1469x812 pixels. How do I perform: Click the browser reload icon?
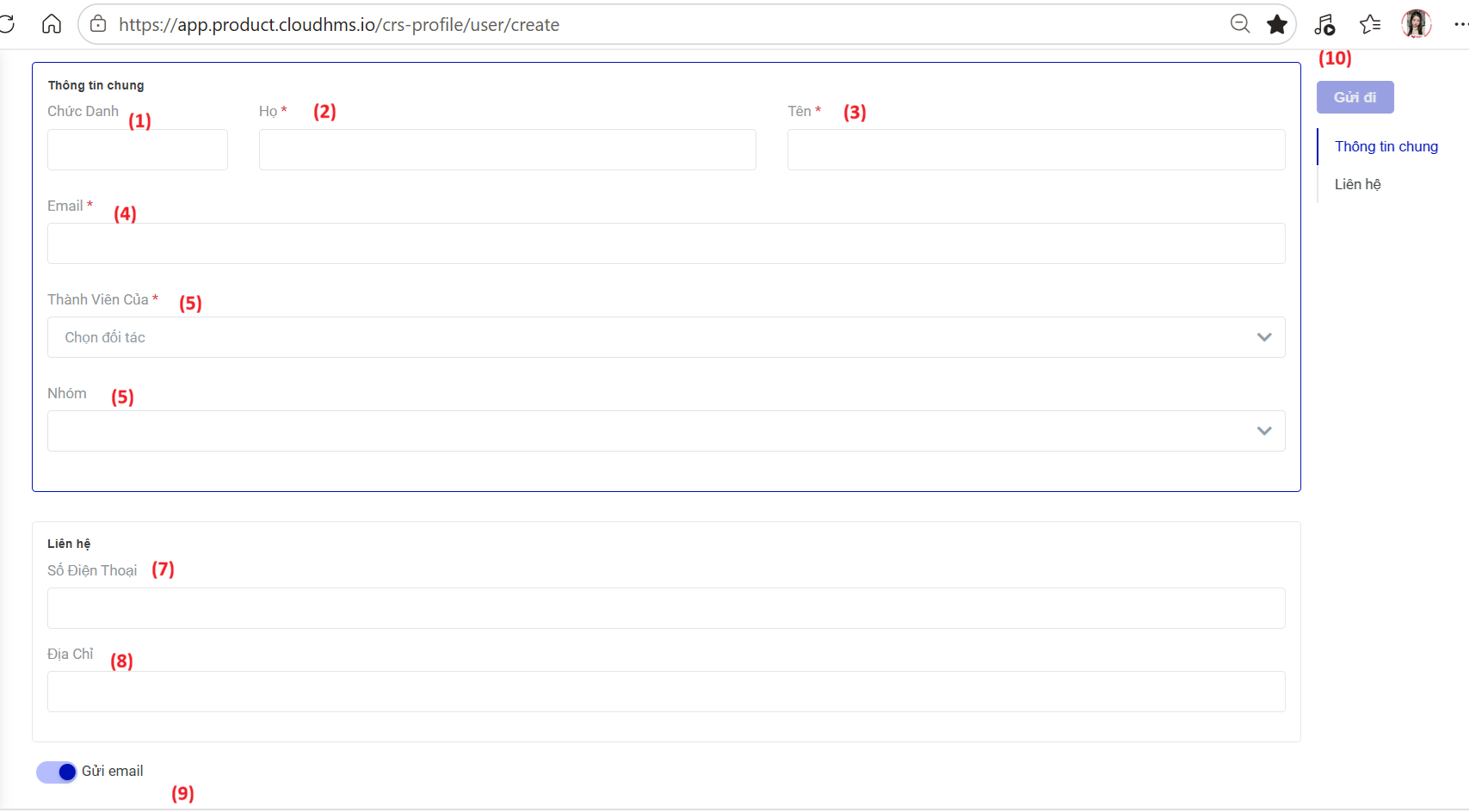(7, 24)
